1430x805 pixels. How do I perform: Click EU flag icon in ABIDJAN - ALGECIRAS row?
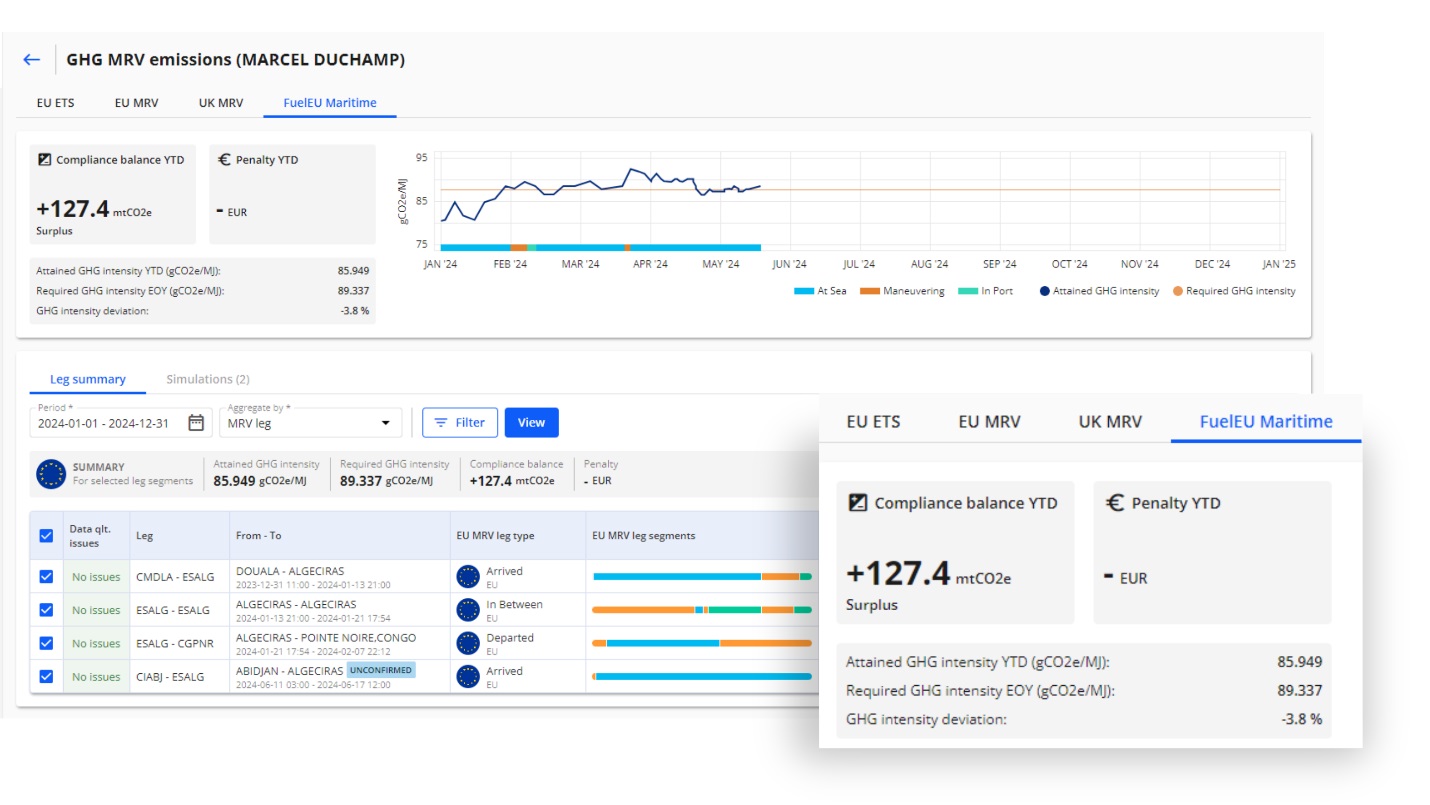[468, 677]
